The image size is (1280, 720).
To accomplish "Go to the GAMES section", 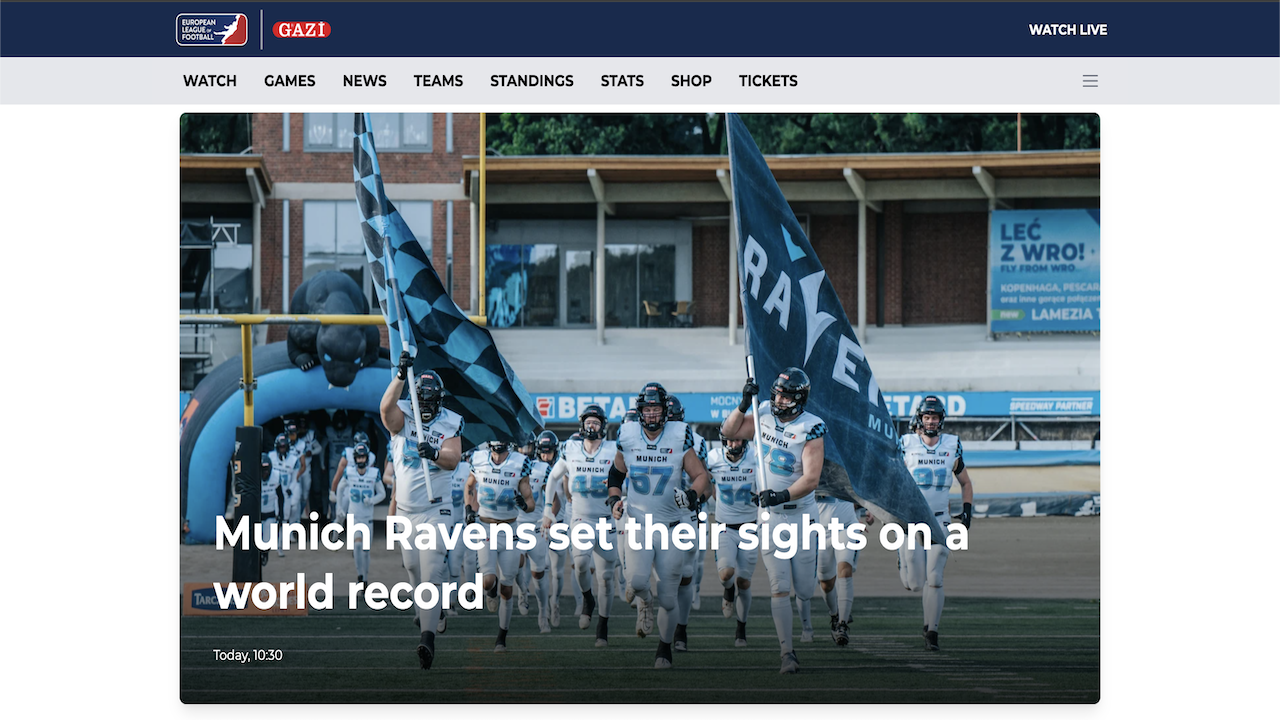I will 290,81.
